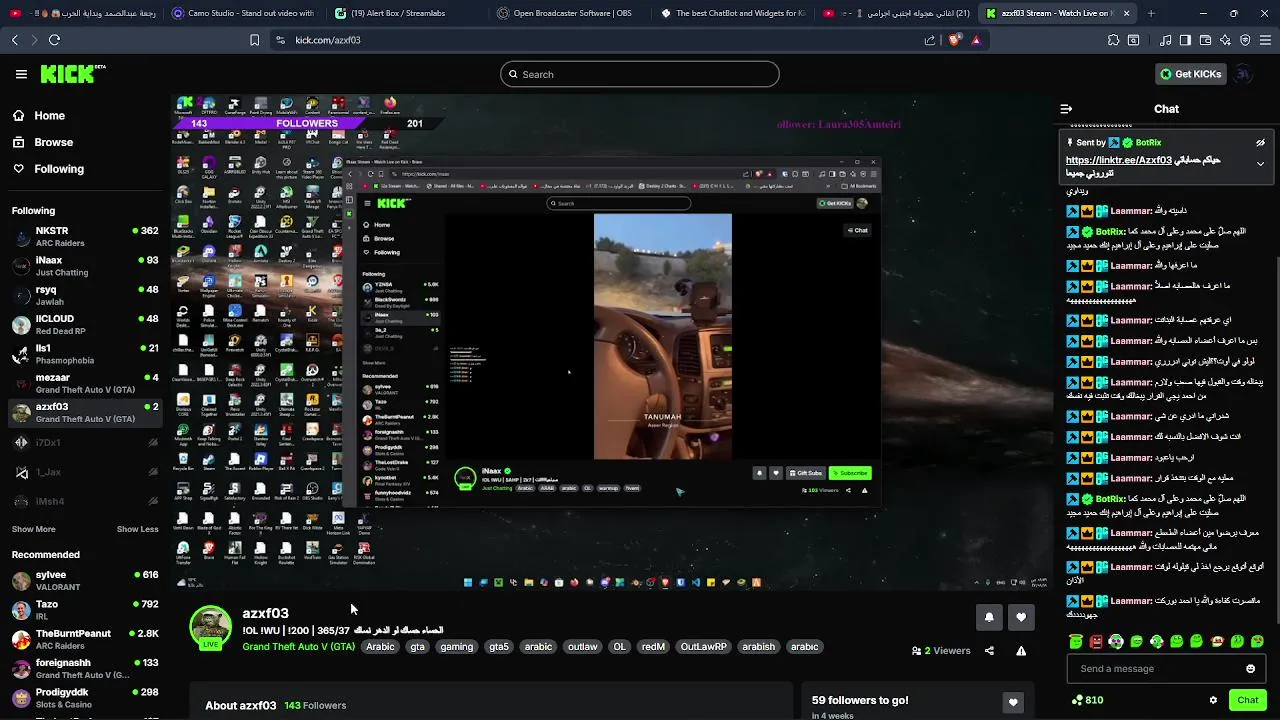Open iNaax channel in Following list
Screen dimensions: 1280x720
[84, 266]
